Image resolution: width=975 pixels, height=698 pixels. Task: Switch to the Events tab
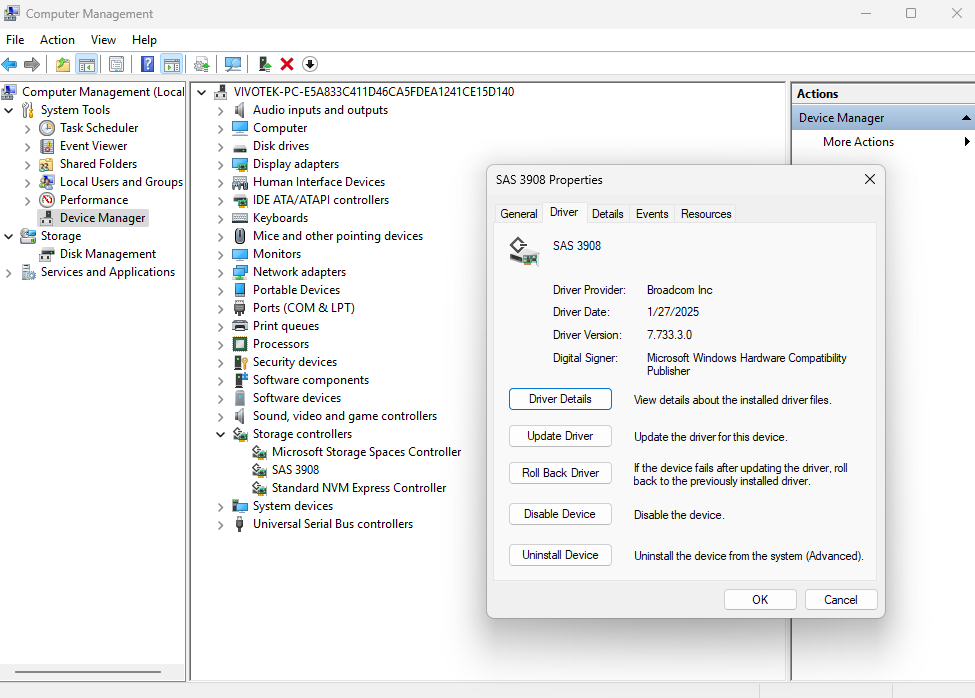(652, 214)
